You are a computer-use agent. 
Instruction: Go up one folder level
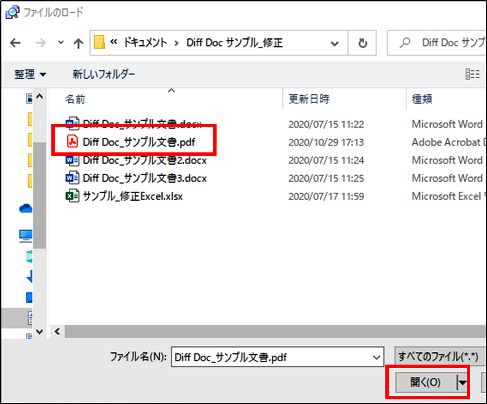click(78, 43)
